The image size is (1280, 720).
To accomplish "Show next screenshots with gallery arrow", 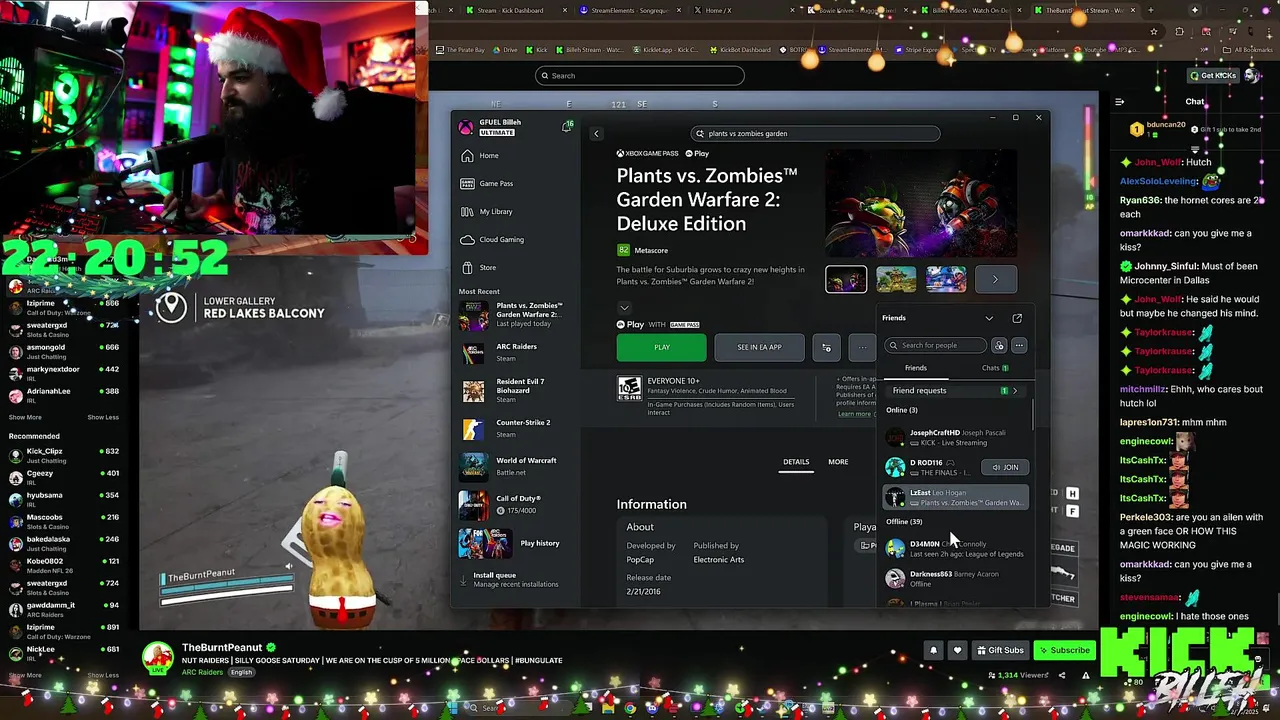I will [995, 280].
